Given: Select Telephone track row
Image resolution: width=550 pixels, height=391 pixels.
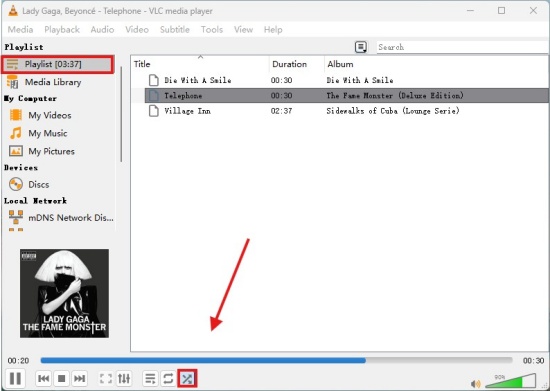Looking at the screenshot, I should point(346,95).
